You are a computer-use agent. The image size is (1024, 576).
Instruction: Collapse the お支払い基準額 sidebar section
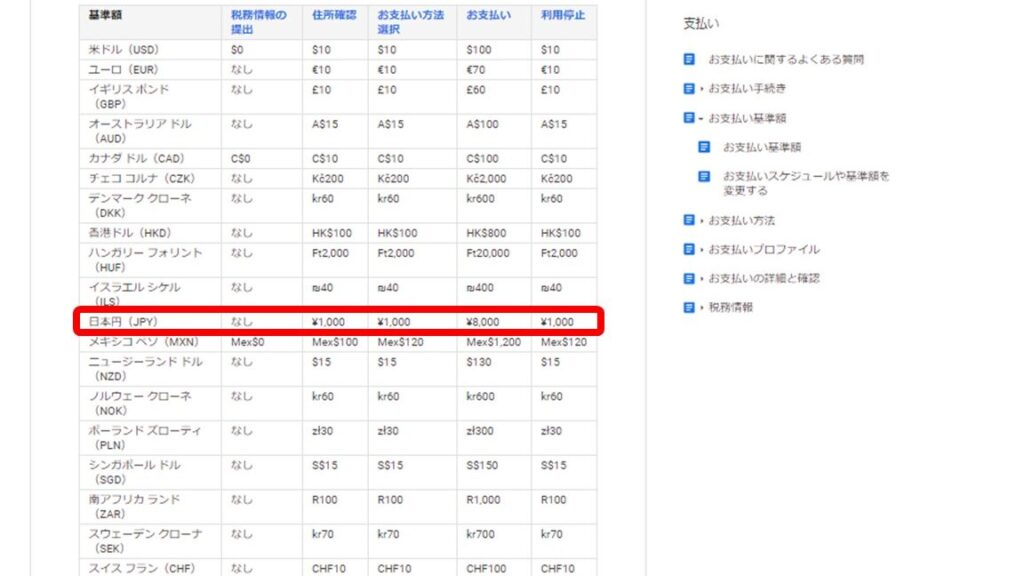click(746, 118)
